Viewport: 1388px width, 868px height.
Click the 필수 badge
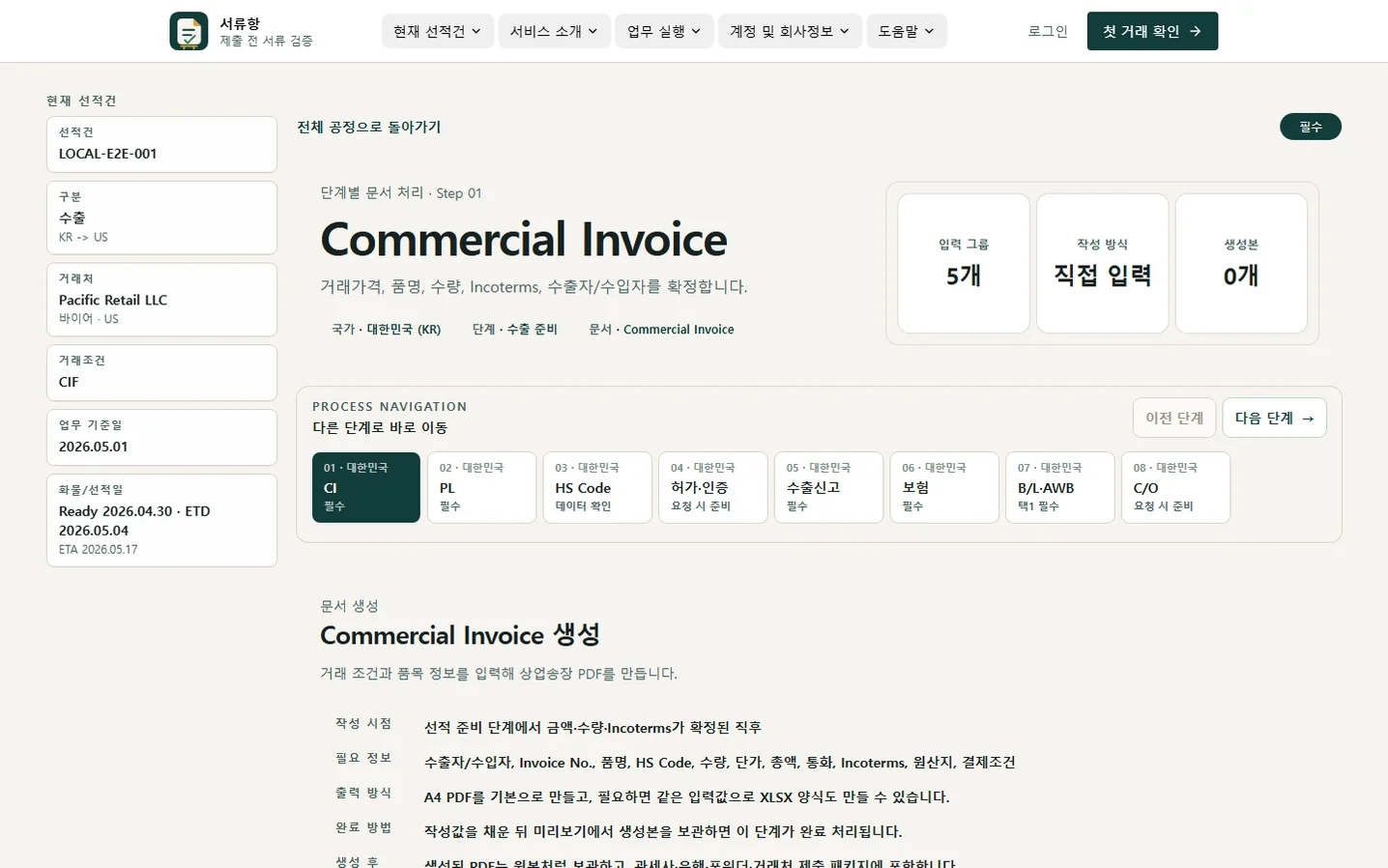coord(1310,127)
